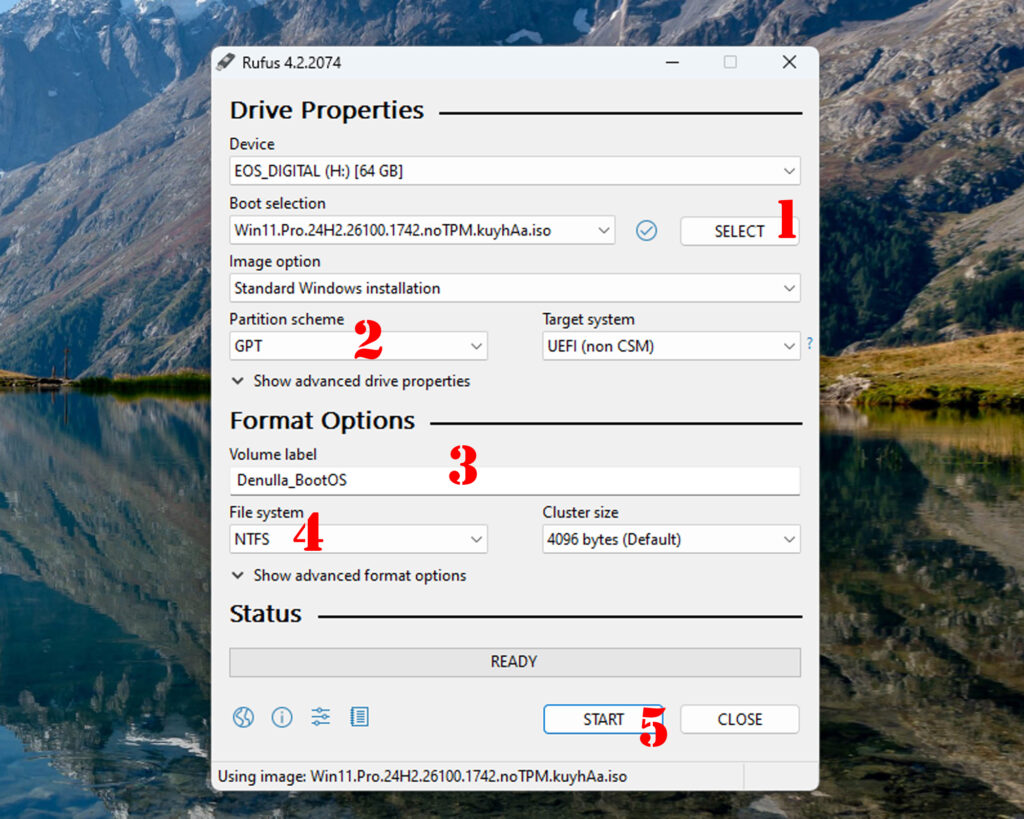Click the Volume label text field

514,480
